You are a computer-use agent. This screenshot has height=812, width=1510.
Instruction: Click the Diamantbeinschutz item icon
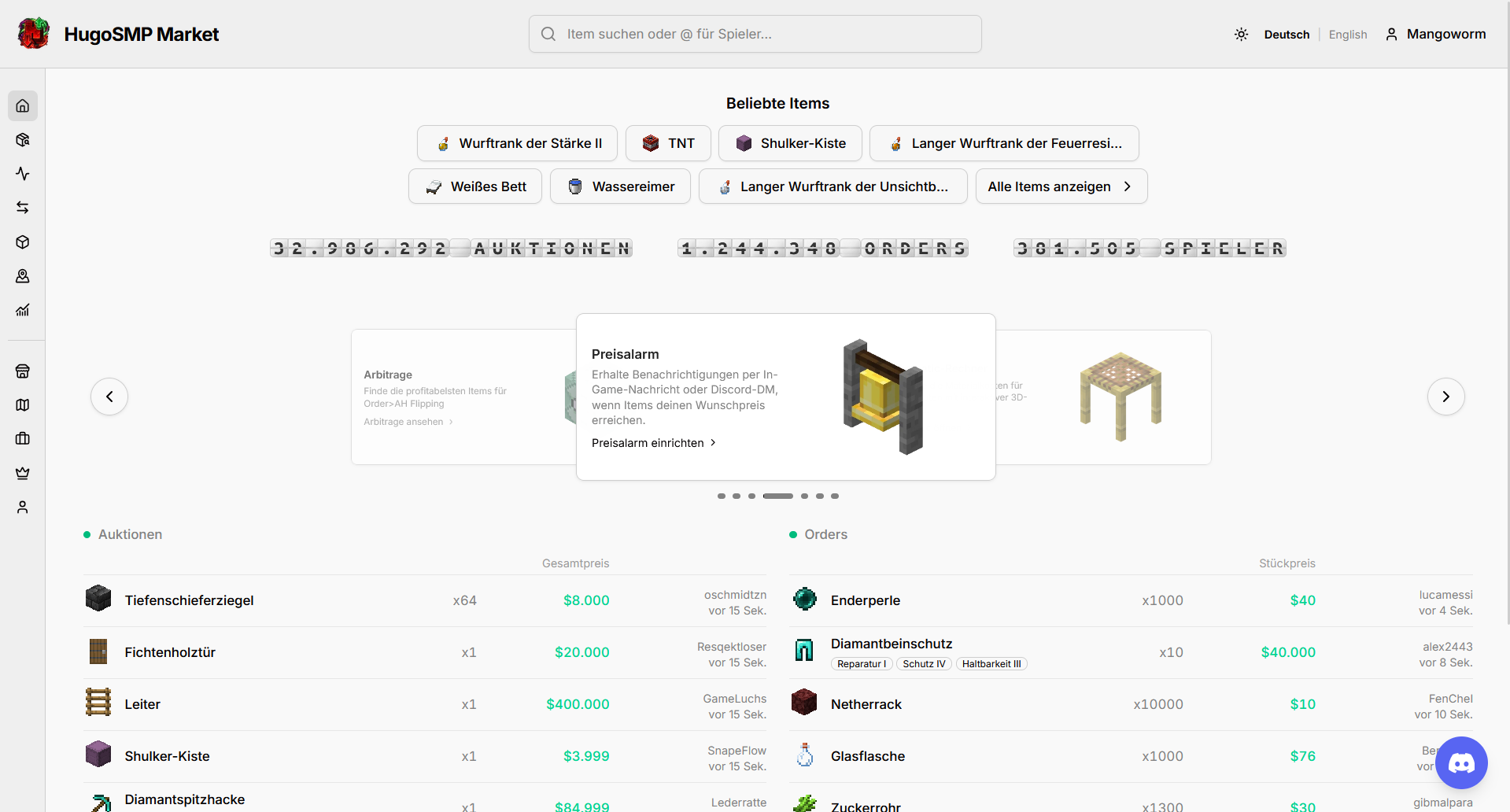(804, 650)
